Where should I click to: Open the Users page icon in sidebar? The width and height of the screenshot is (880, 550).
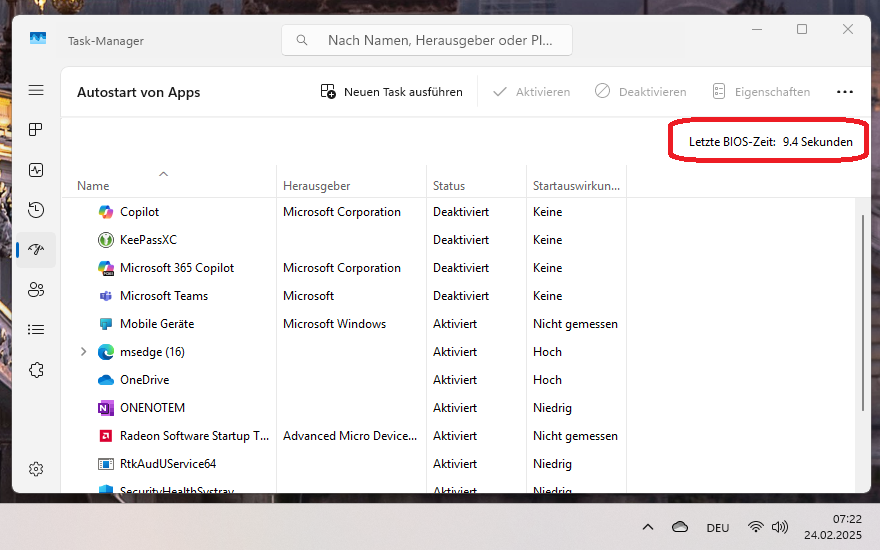[36, 290]
